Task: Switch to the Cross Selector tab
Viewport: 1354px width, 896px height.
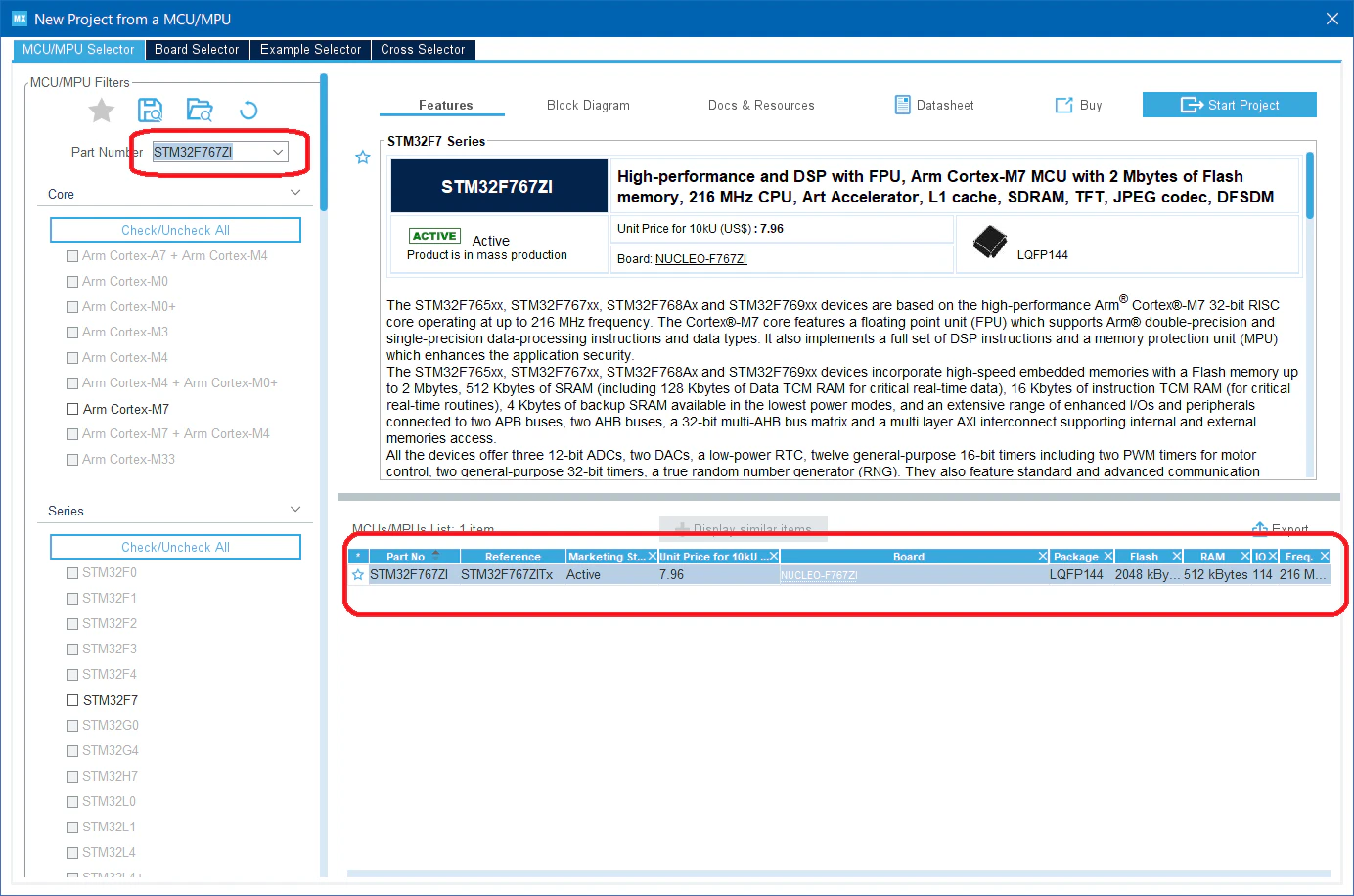Action: click(423, 50)
